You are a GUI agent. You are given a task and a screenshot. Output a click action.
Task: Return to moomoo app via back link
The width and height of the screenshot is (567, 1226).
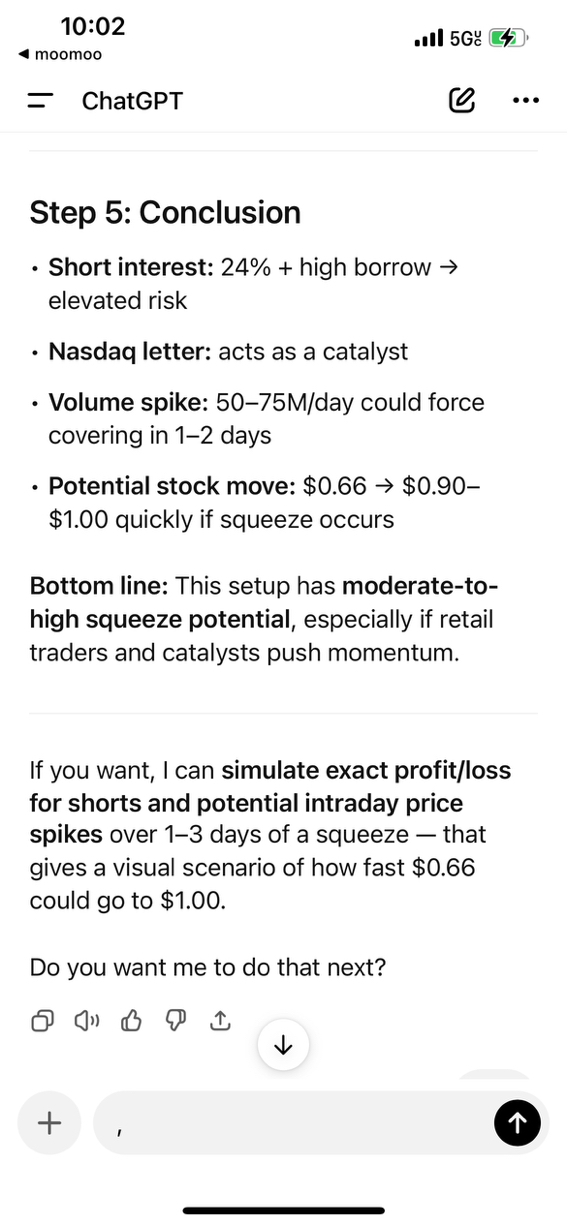(x=61, y=54)
